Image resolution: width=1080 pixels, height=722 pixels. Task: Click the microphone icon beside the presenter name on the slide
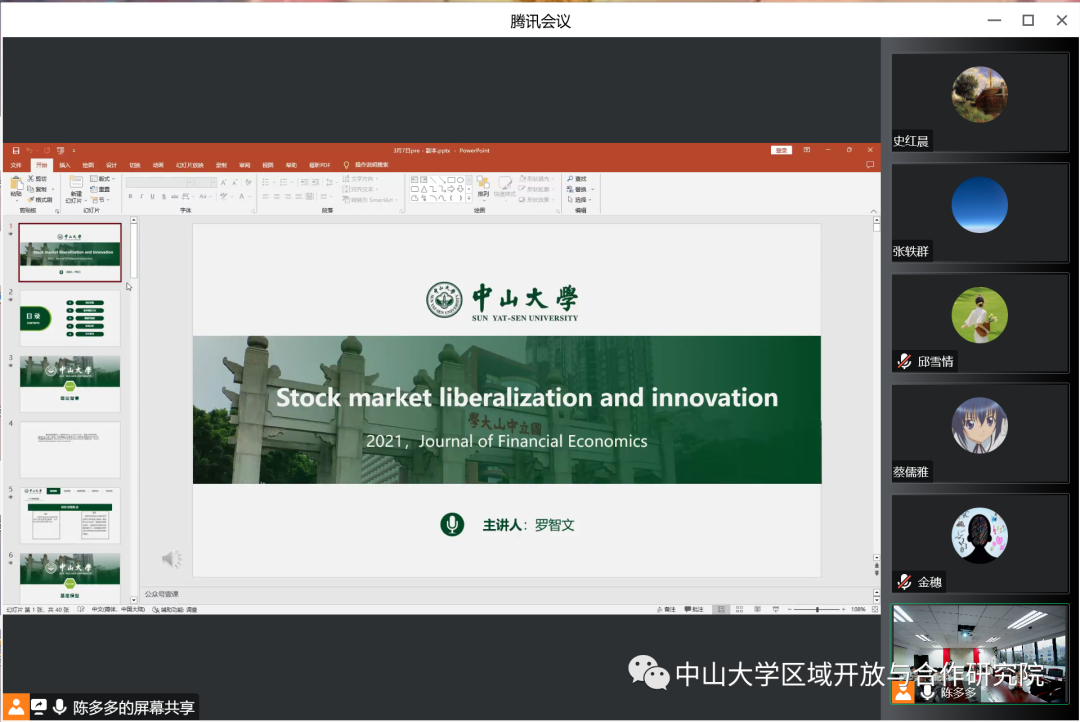point(452,524)
